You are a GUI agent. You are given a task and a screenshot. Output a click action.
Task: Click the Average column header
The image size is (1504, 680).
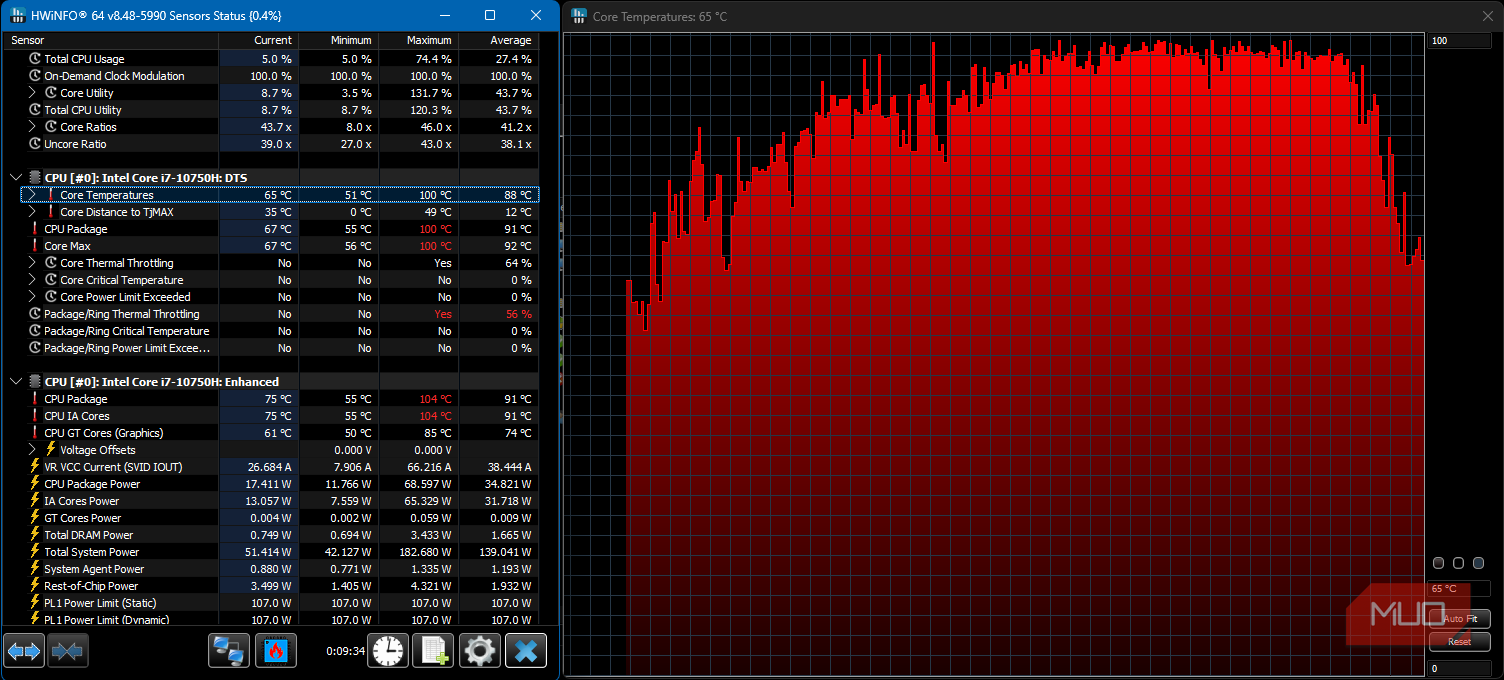(x=498, y=40)
